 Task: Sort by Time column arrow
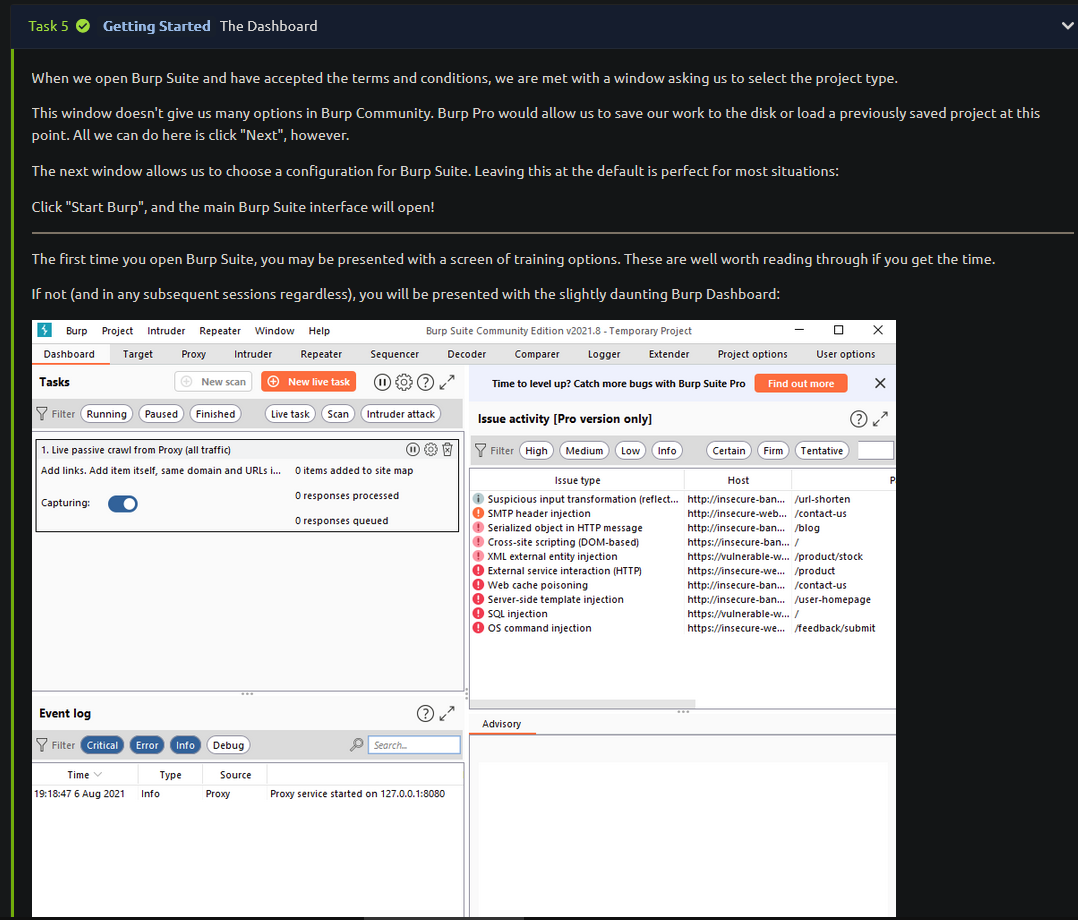(98, 774)
